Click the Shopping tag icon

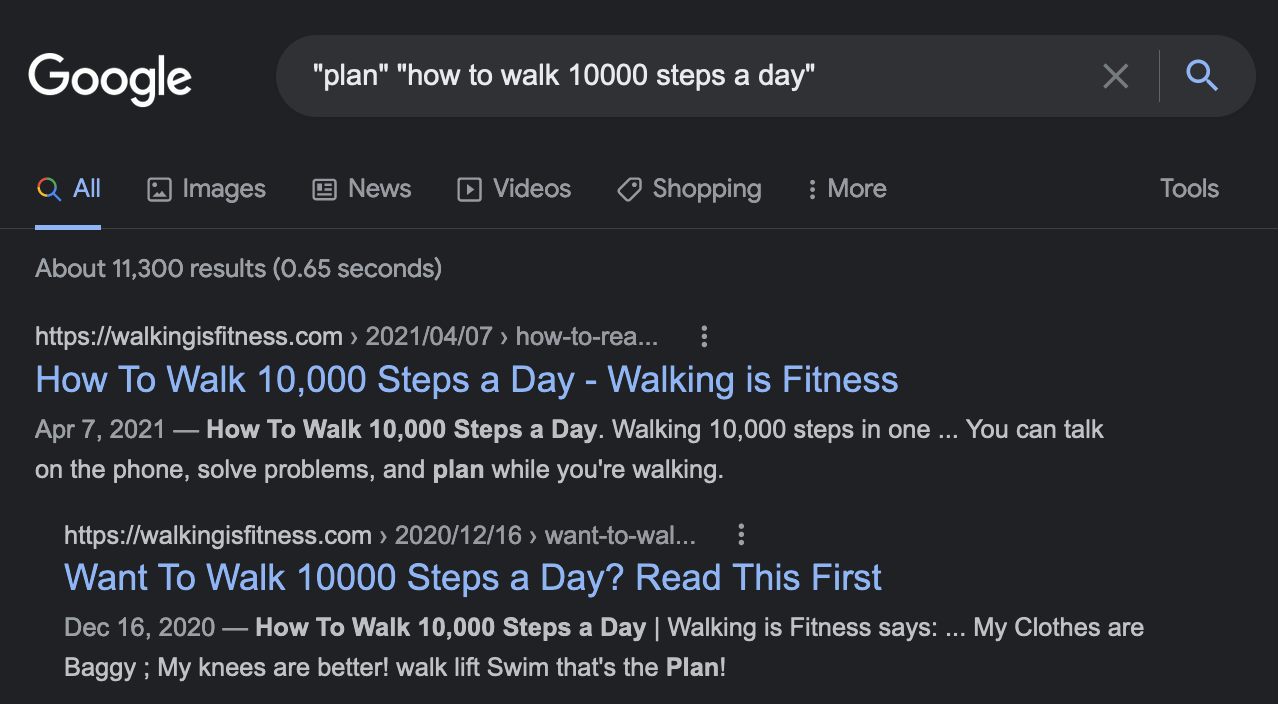click(x=629, y=189)
